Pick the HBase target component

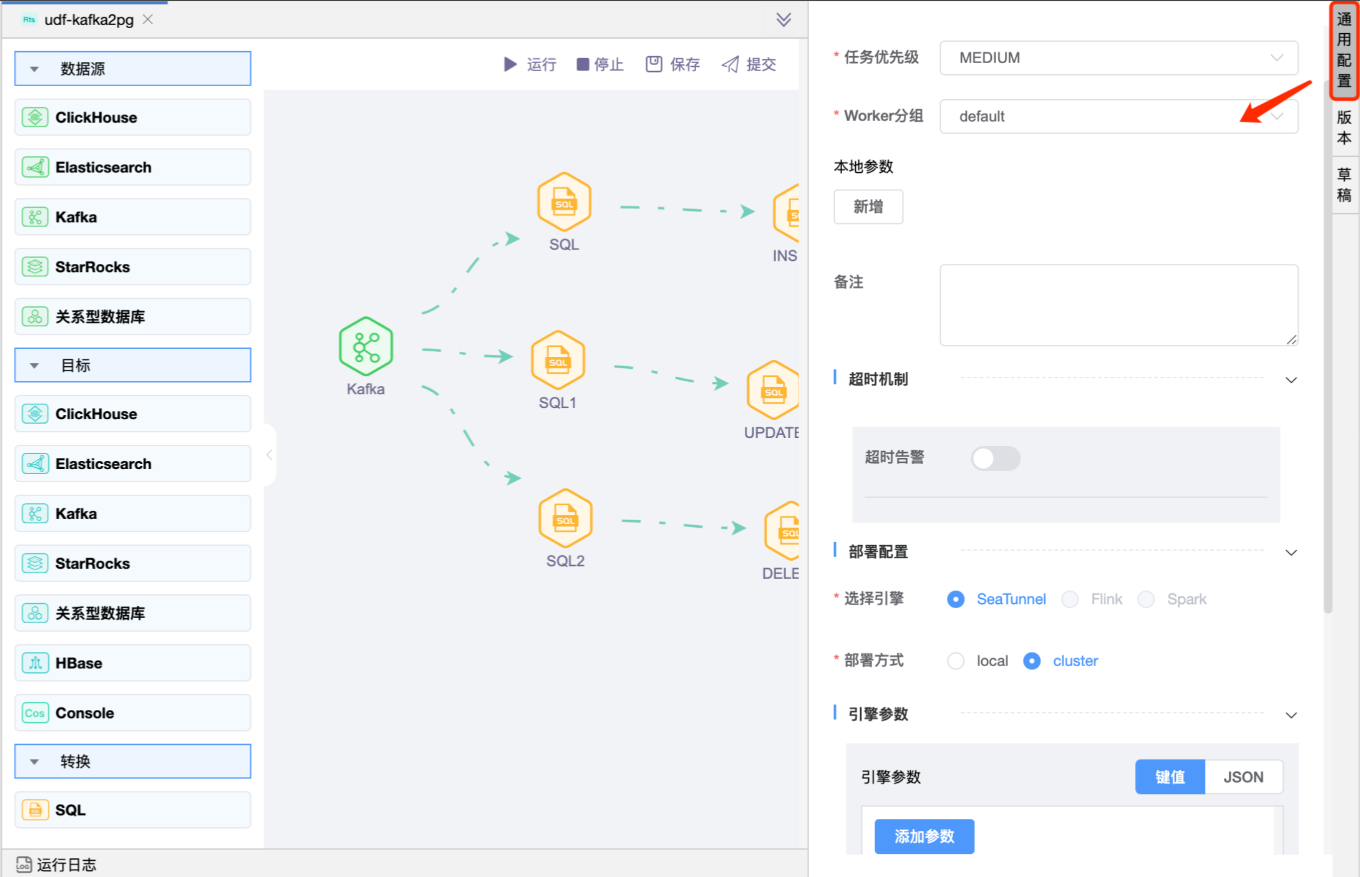132,663
